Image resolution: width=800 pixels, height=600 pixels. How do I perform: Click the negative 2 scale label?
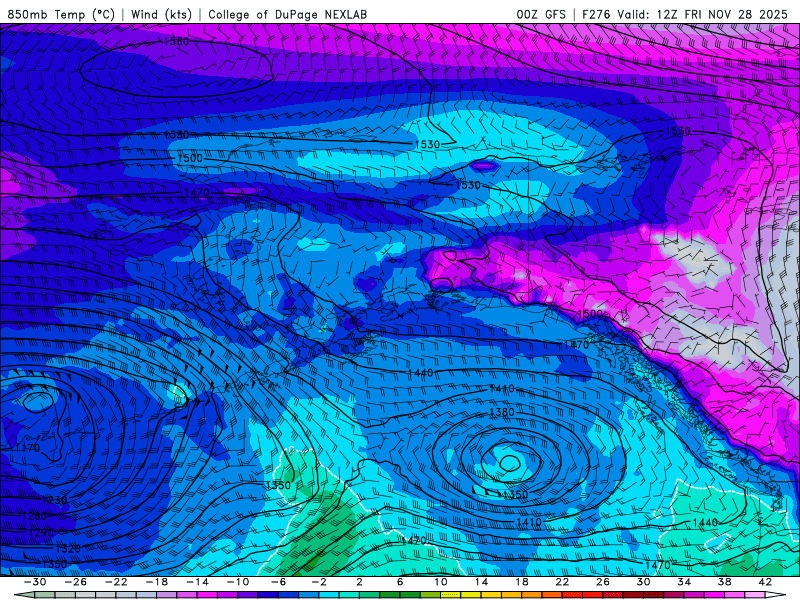(x=318, y=582)
